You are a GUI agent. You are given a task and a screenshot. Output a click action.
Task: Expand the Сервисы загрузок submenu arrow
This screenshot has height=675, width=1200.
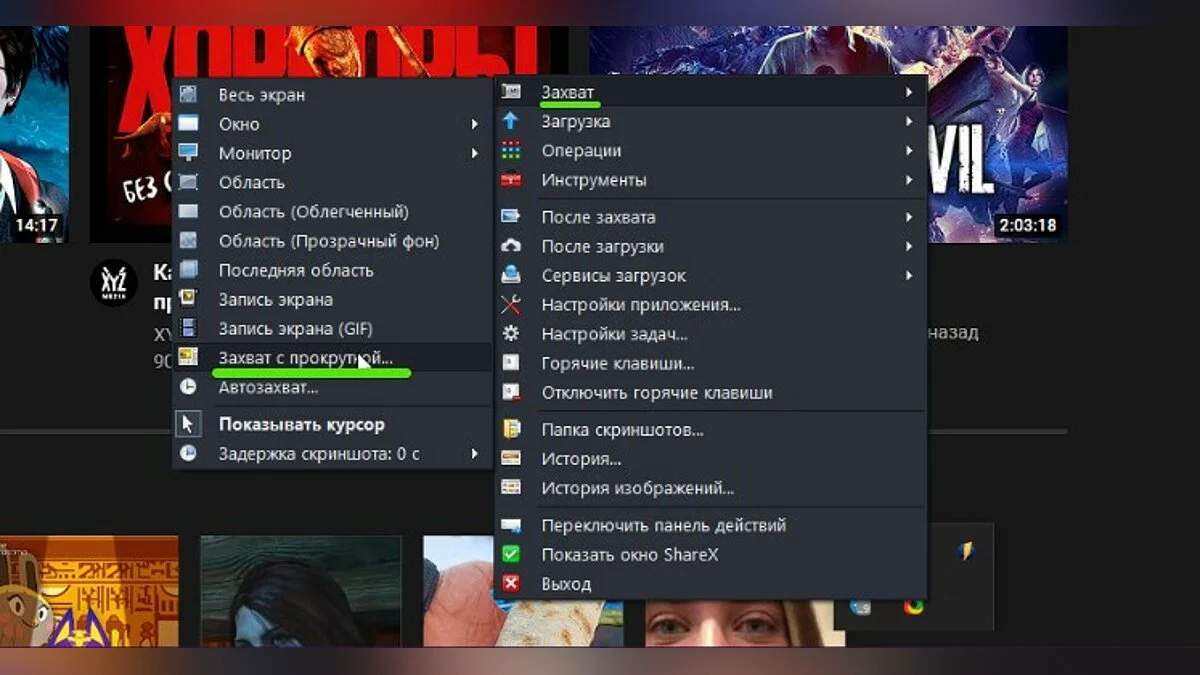click(x=909, y=275)
